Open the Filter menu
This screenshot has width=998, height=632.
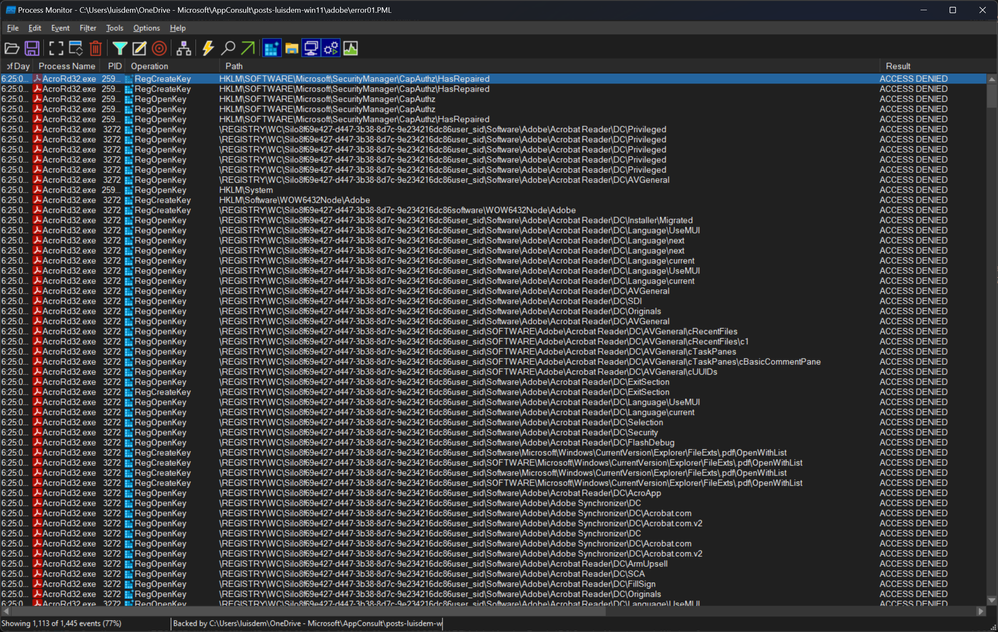pos(88,28)
